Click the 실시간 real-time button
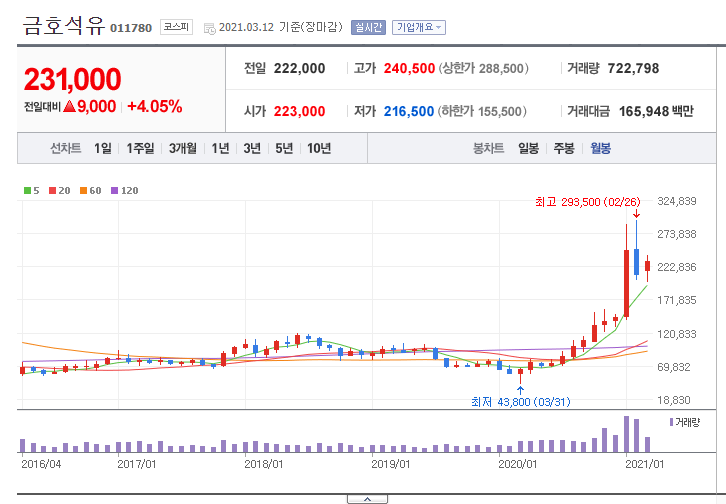 tap(368, 27)
